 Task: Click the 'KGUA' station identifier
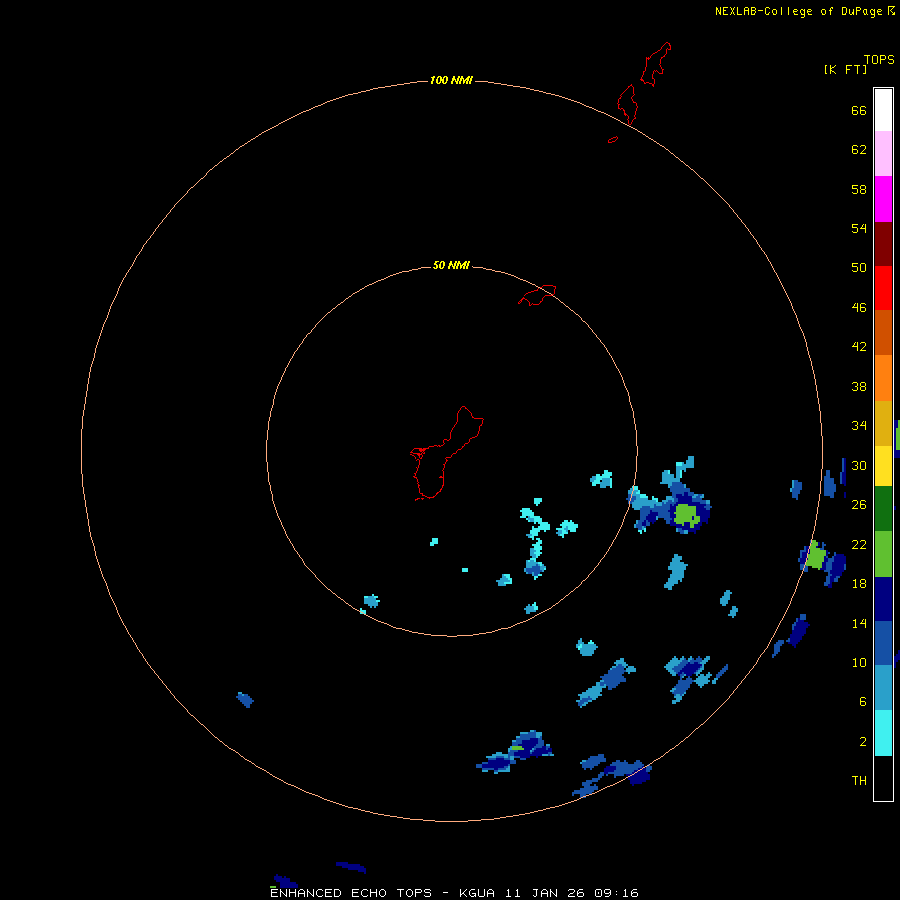coord(477,893)
